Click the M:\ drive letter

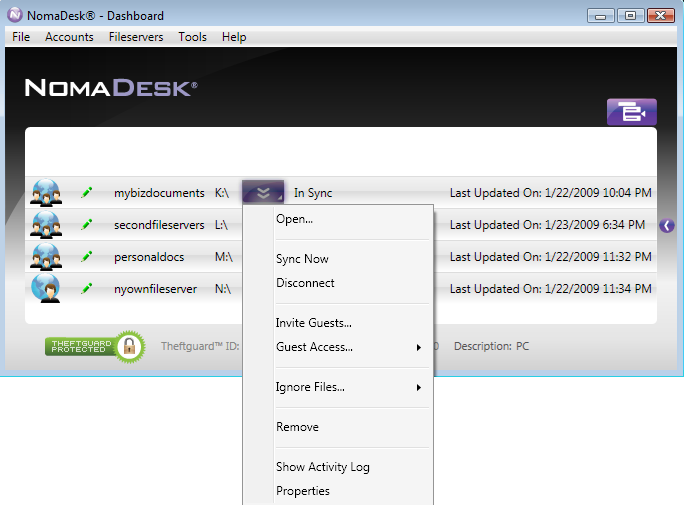224,257
